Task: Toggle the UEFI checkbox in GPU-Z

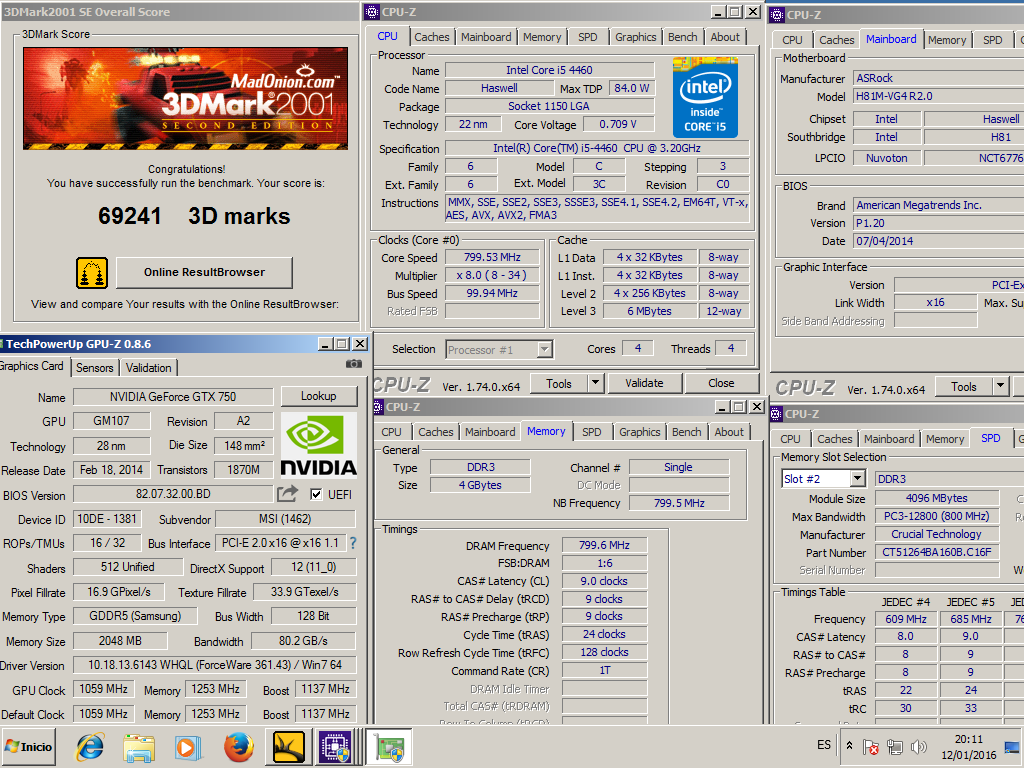Action: 316,494
